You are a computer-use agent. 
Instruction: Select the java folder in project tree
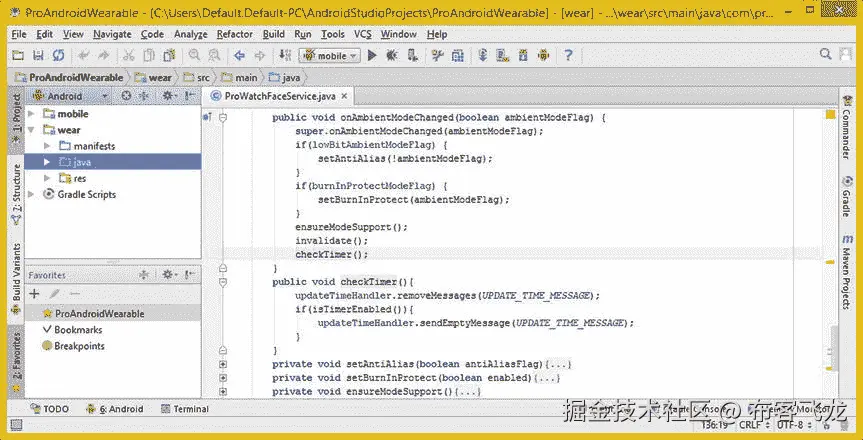(x=113, y=162)
